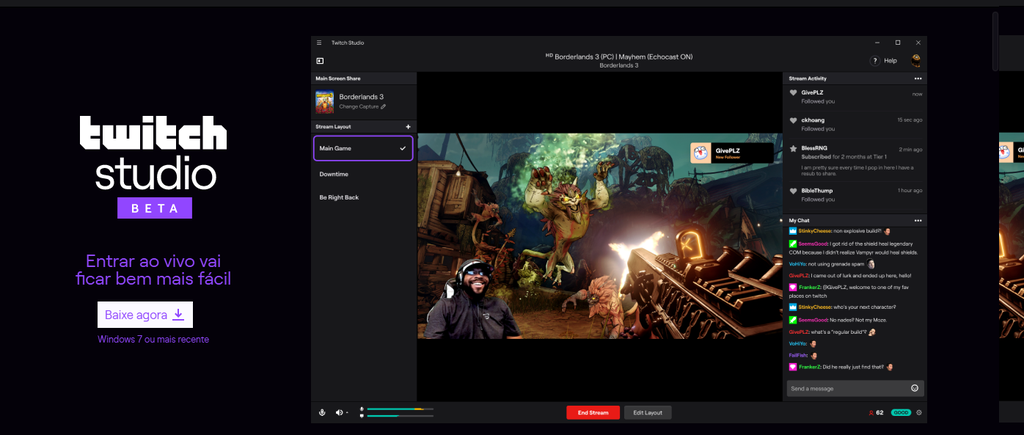Click star icon beside BlessRNG subscription
Image resolution: width=1024 pixels, height=435 pixels.
(x=793, y=149)
